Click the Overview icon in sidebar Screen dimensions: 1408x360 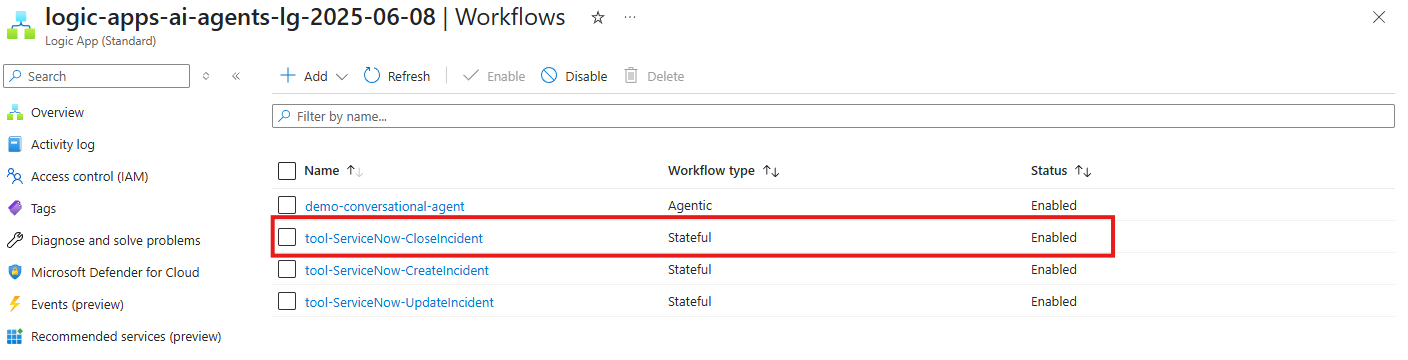coord(15,112)
